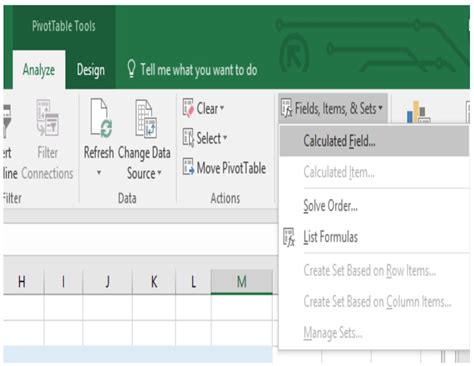This screenshot has width=474, height=366.
Task: Click the Tell me lightbulb icon
Action: coord(131,69)
